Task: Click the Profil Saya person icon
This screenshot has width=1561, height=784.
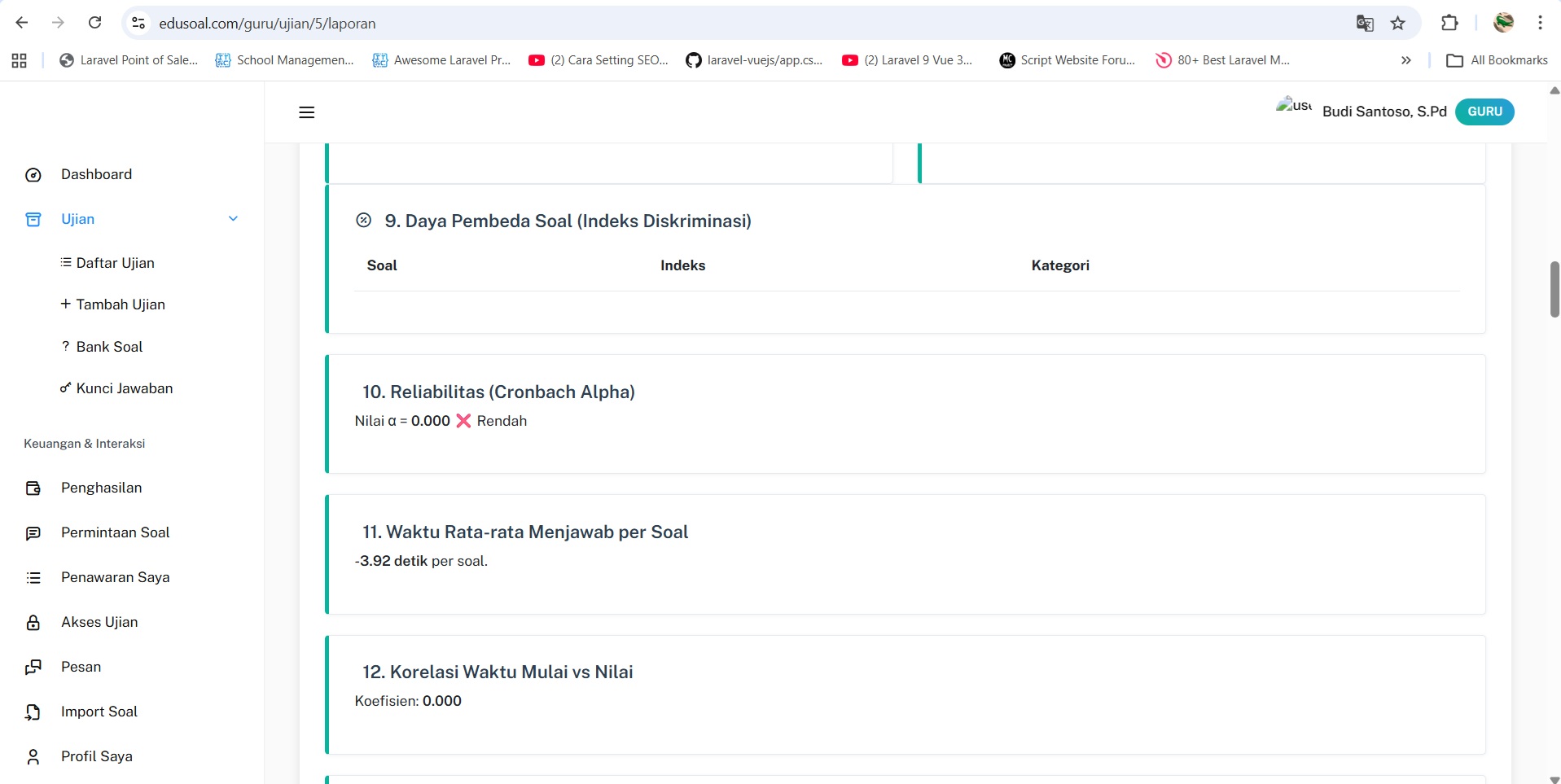Action: point(33,757)
